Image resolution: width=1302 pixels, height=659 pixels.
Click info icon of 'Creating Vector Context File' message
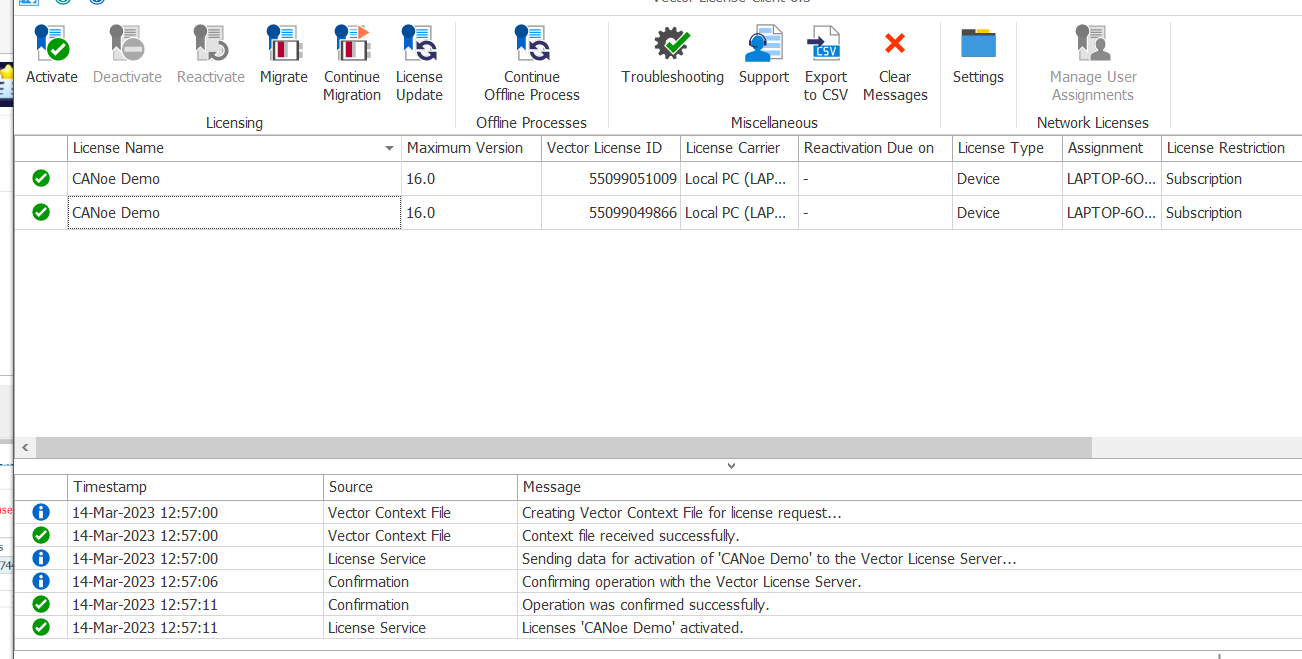(41, 513)
